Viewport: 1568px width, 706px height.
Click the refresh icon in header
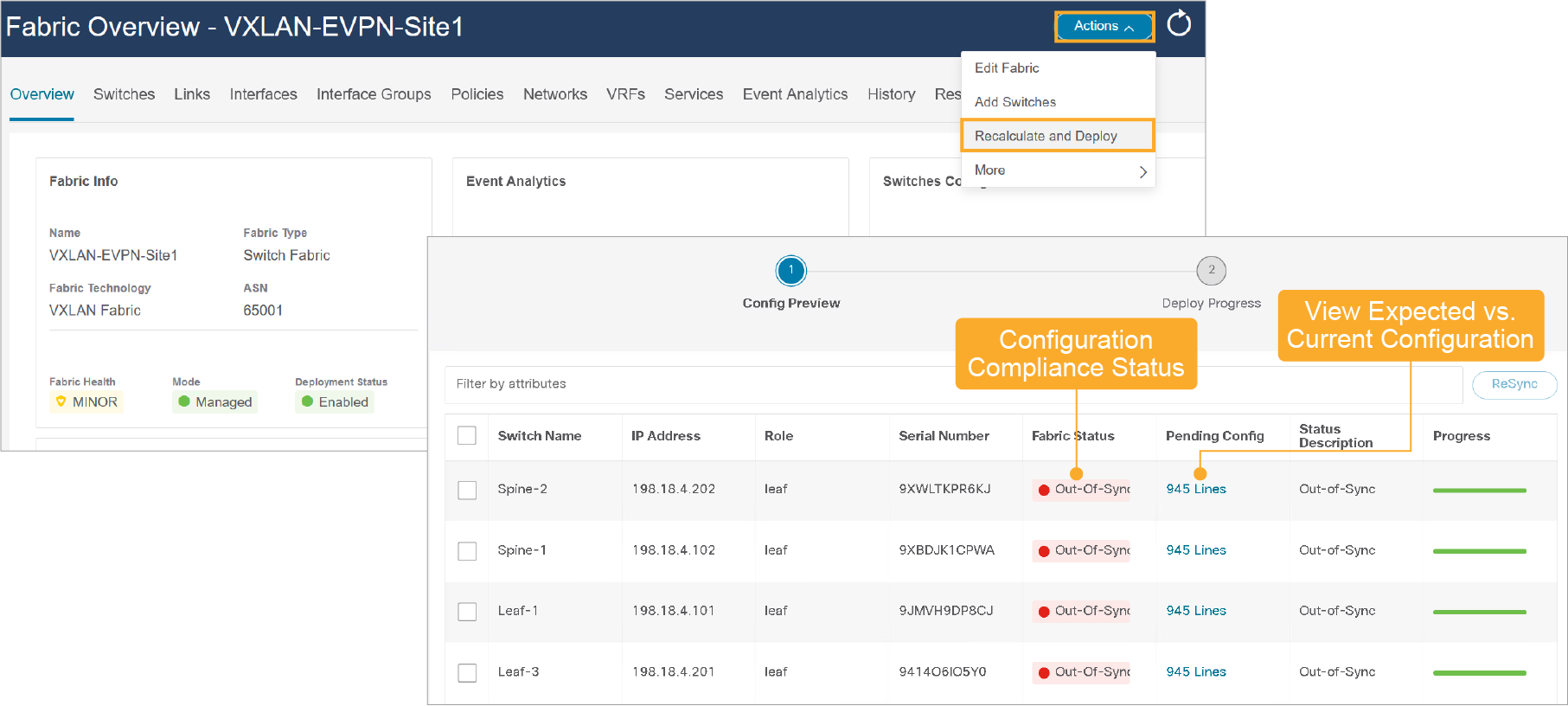1179,24
